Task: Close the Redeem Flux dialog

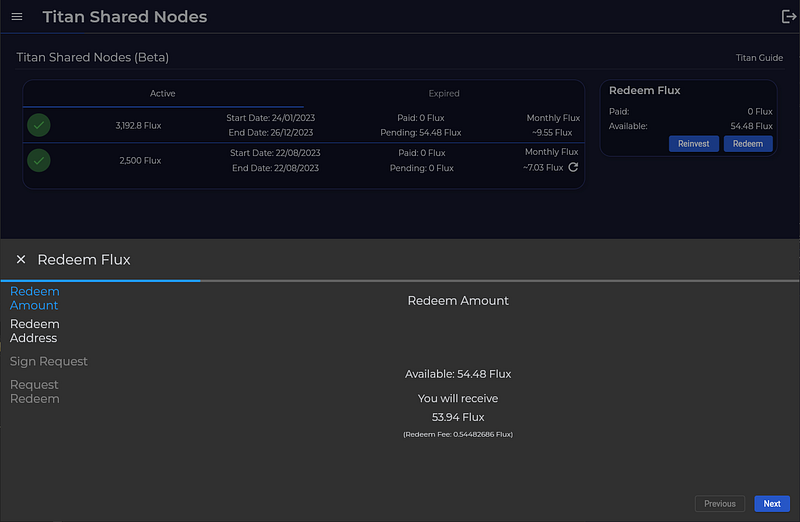Action: tap(21, 259)
